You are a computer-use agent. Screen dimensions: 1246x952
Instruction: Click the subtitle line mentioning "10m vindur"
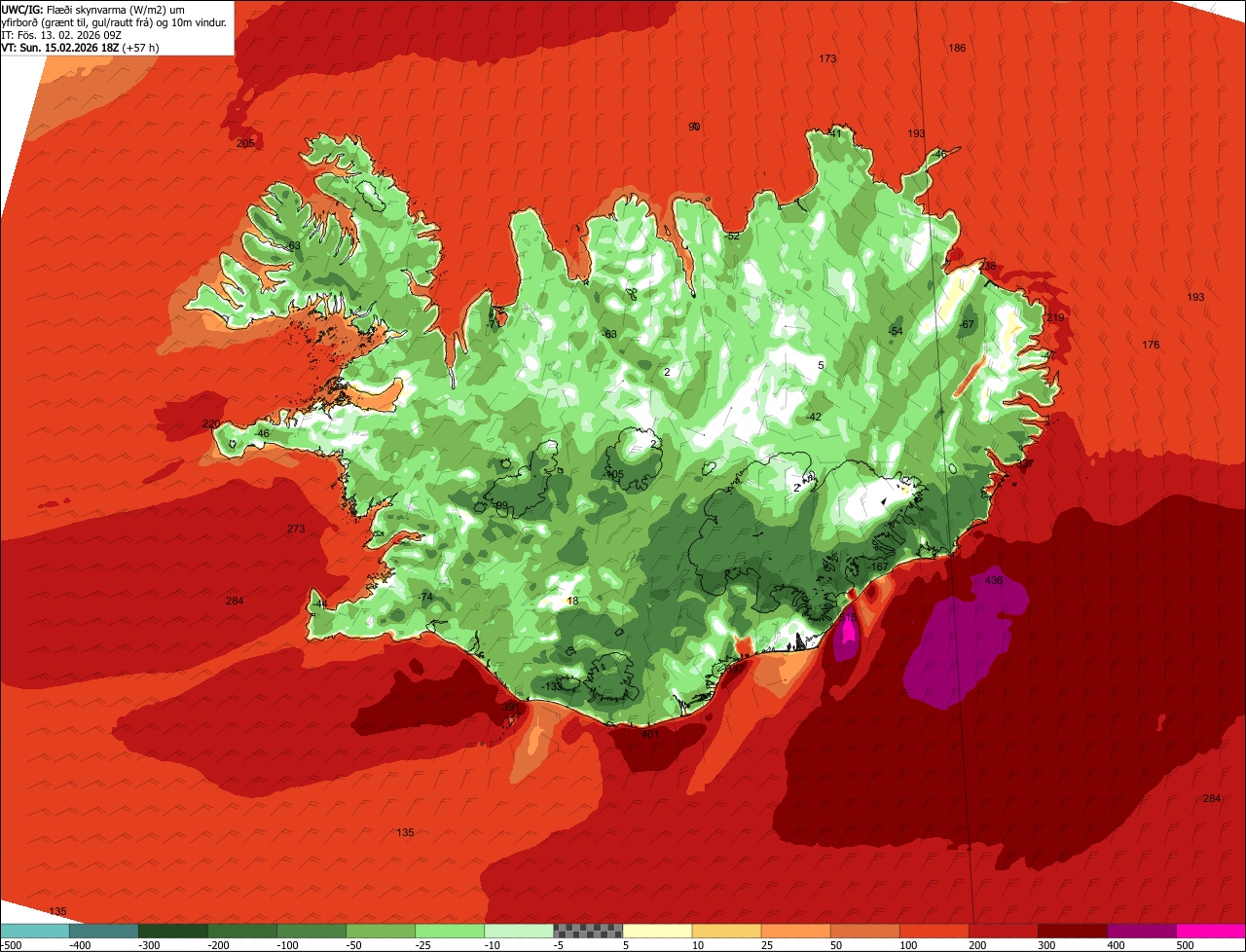coord(114,21)
